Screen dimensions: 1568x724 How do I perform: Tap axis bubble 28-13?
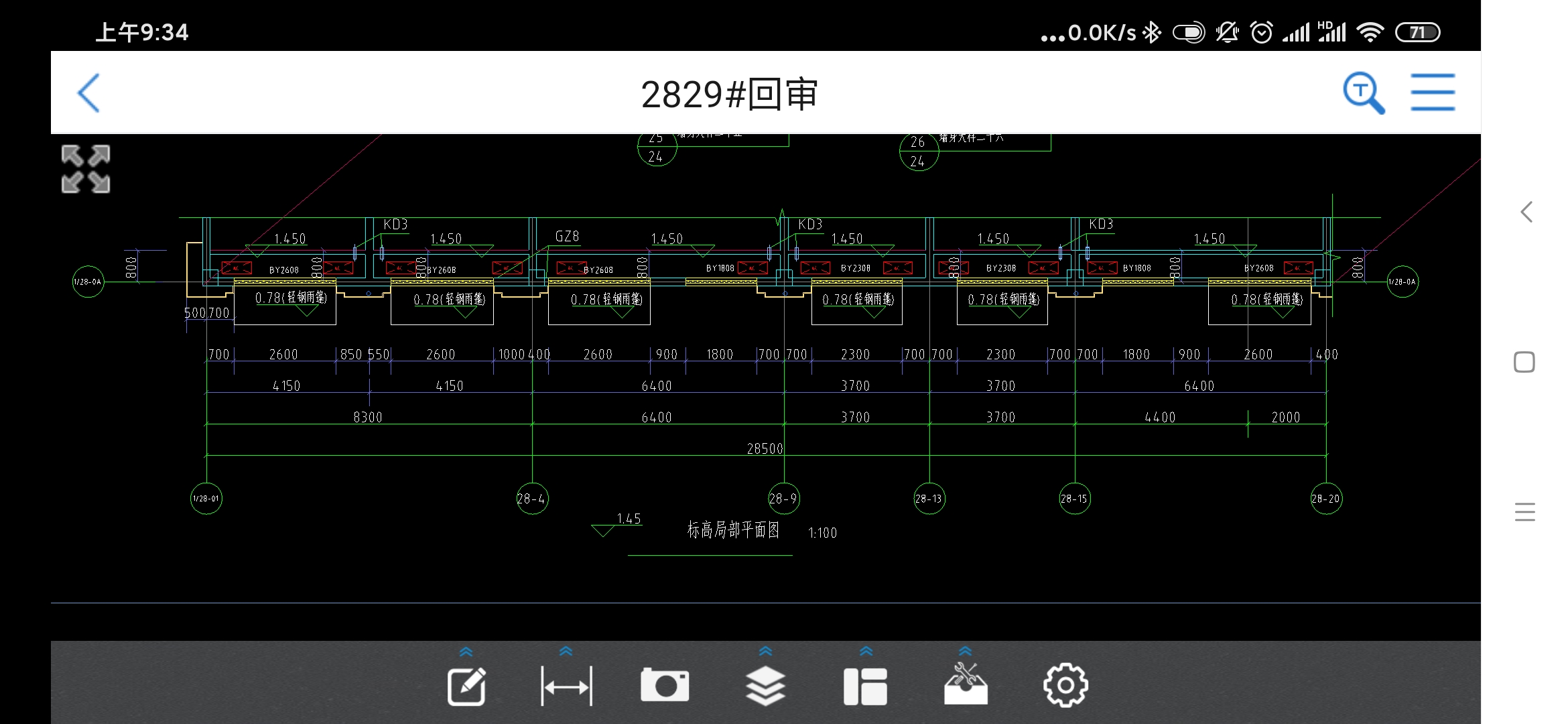[929, 498]
